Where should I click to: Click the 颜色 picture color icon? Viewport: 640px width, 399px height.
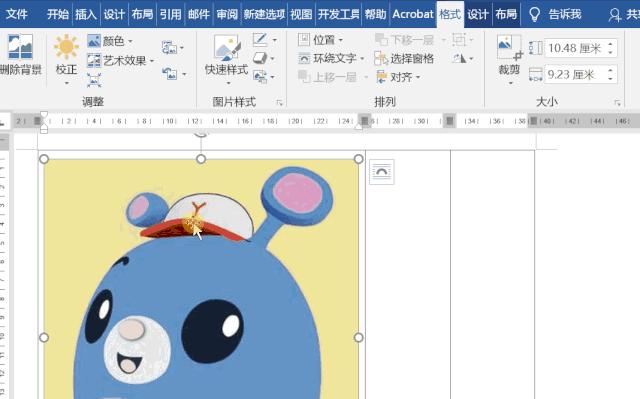click(x=94, y=41)
